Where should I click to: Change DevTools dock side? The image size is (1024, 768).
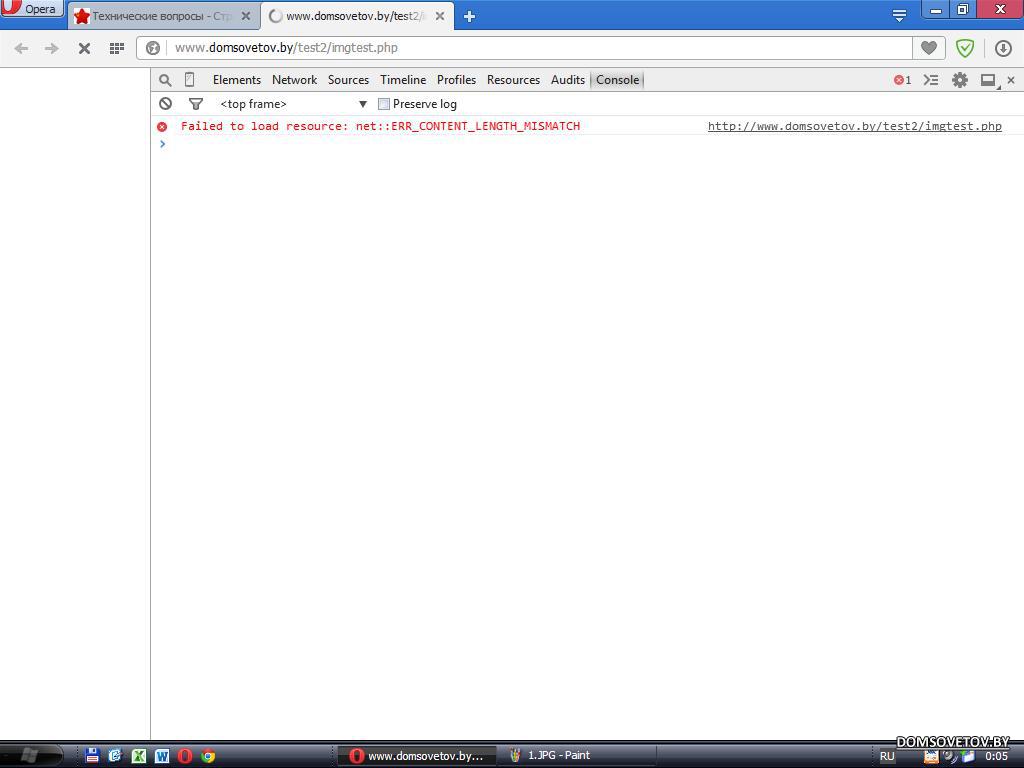(x=989, y=80)
